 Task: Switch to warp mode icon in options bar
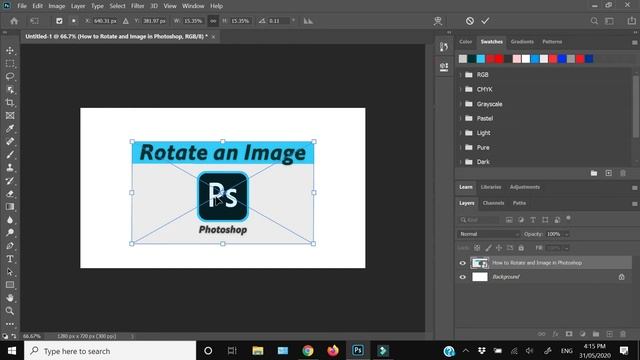coord(438,21)
